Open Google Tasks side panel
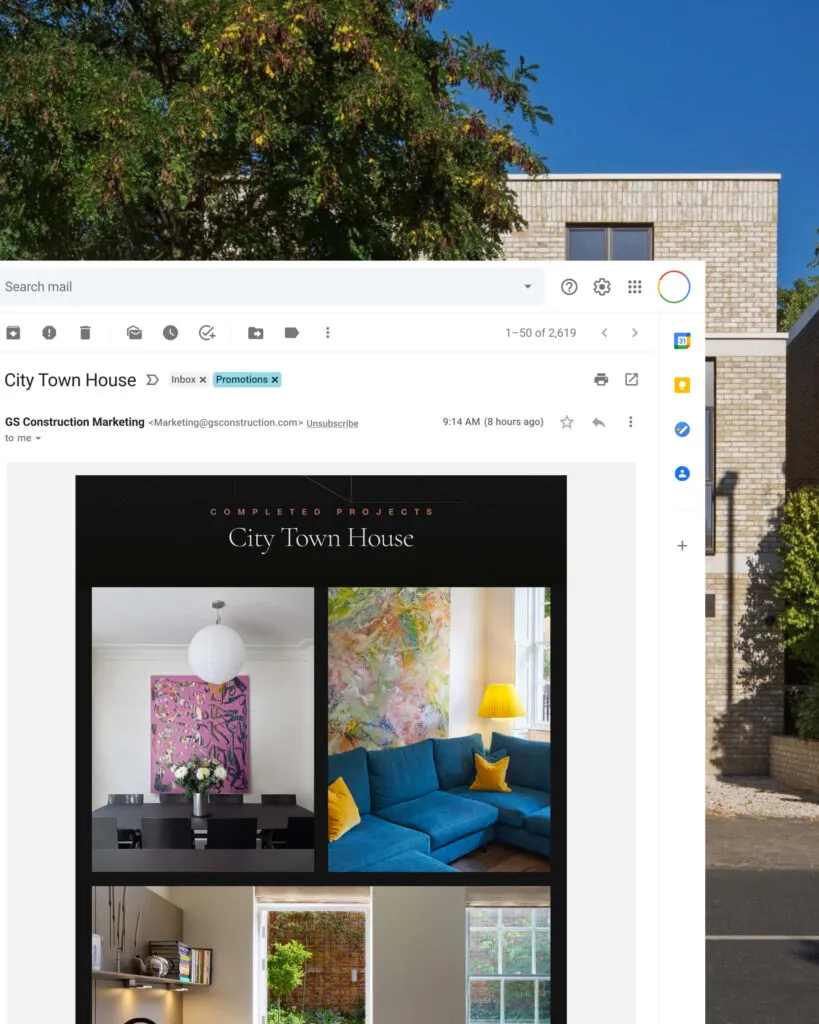The image size is (819, 1024). [682, 430]
